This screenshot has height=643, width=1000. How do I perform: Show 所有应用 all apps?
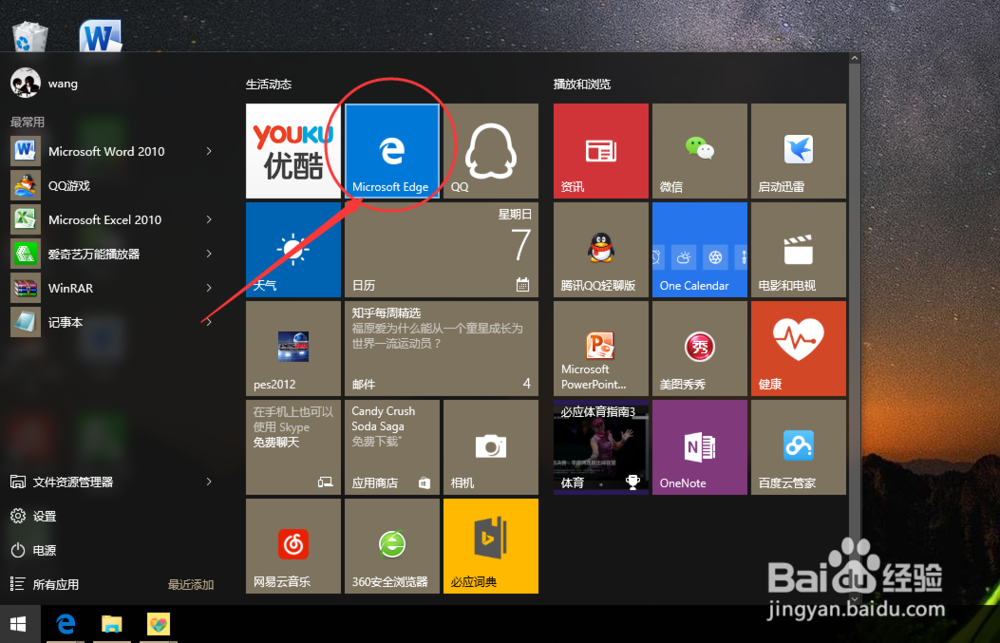[45, 584]
